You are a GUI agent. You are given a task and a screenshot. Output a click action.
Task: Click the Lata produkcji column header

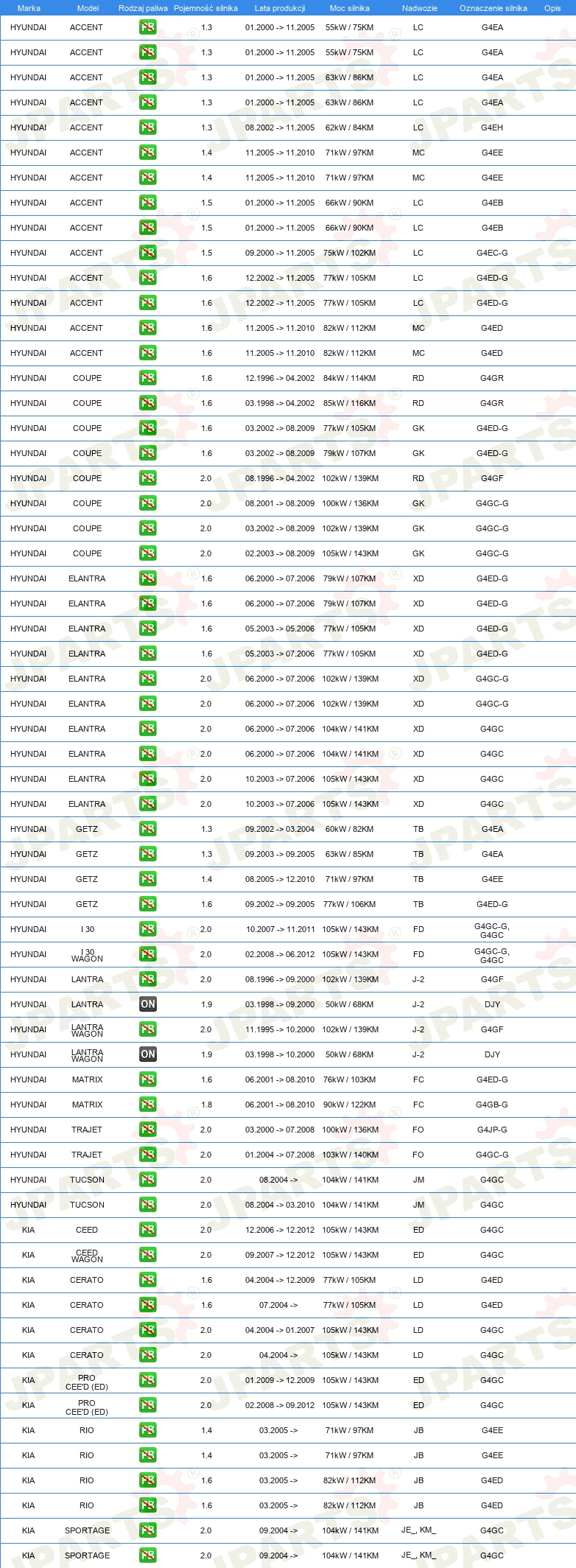click(x=280, y=8)
